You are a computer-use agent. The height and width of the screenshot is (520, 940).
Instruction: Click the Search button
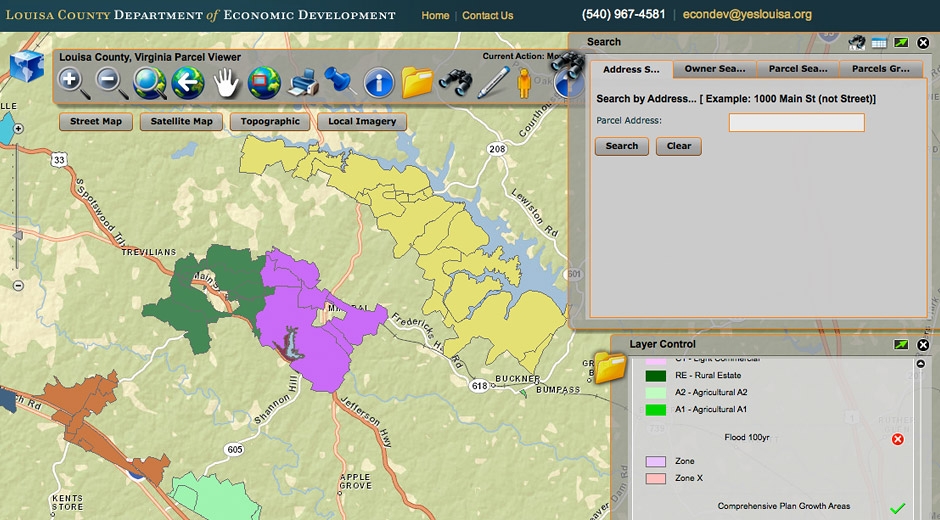pyautogui.click(x=622, y=146)
